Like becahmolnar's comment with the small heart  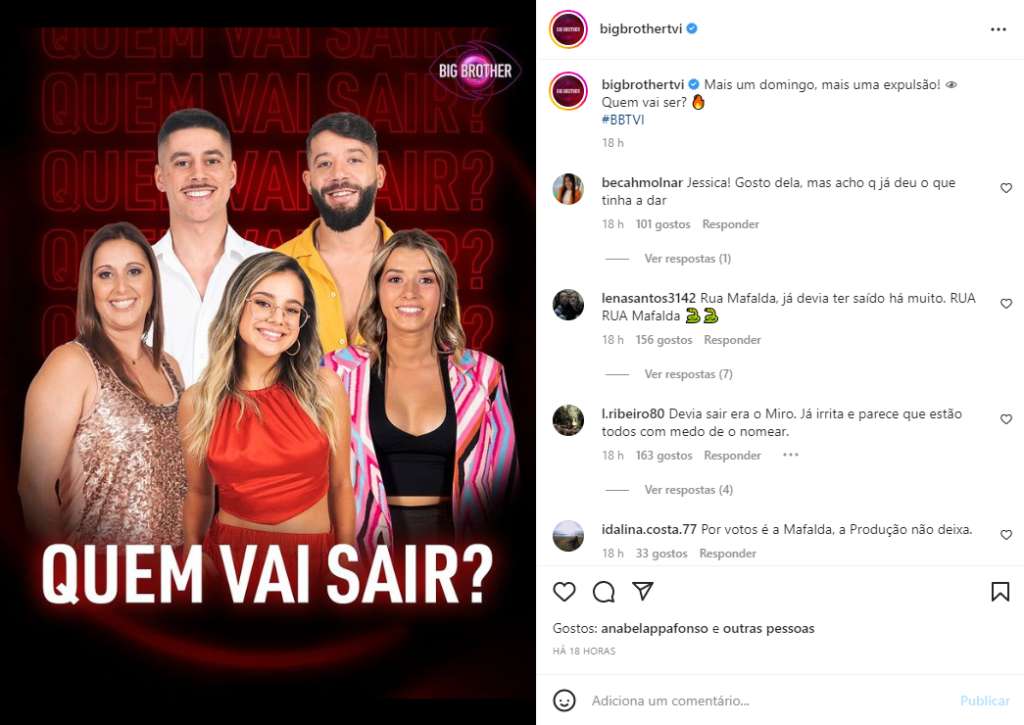click(x=1006, y=188)
